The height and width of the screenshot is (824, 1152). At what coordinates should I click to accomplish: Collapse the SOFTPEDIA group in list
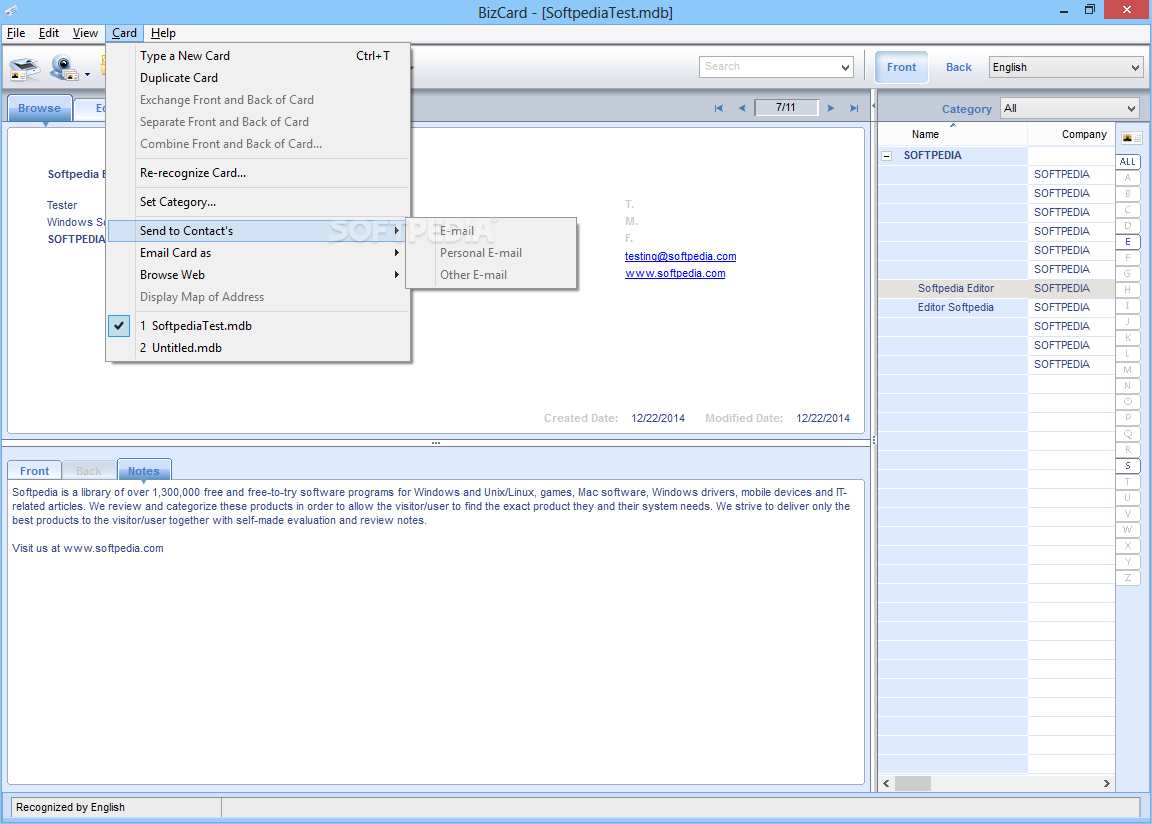point(887,156)
